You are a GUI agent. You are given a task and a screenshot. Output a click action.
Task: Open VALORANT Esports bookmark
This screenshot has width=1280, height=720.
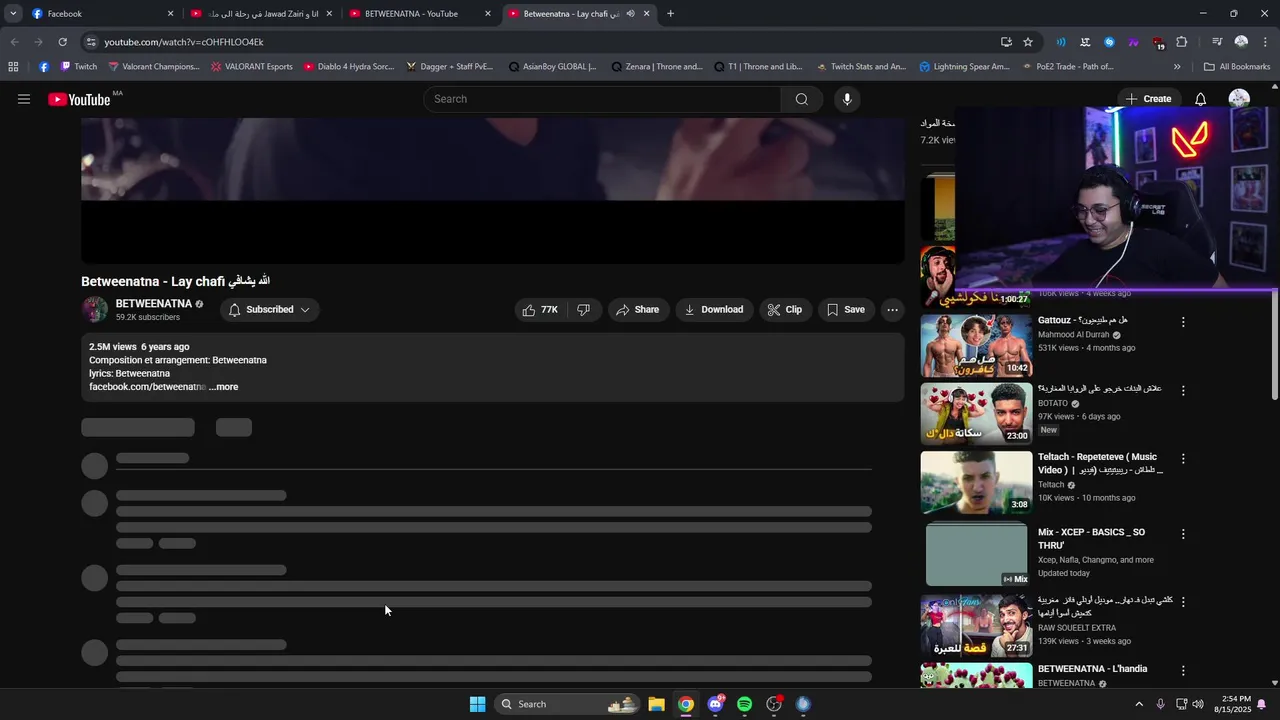tap(252, 67)
